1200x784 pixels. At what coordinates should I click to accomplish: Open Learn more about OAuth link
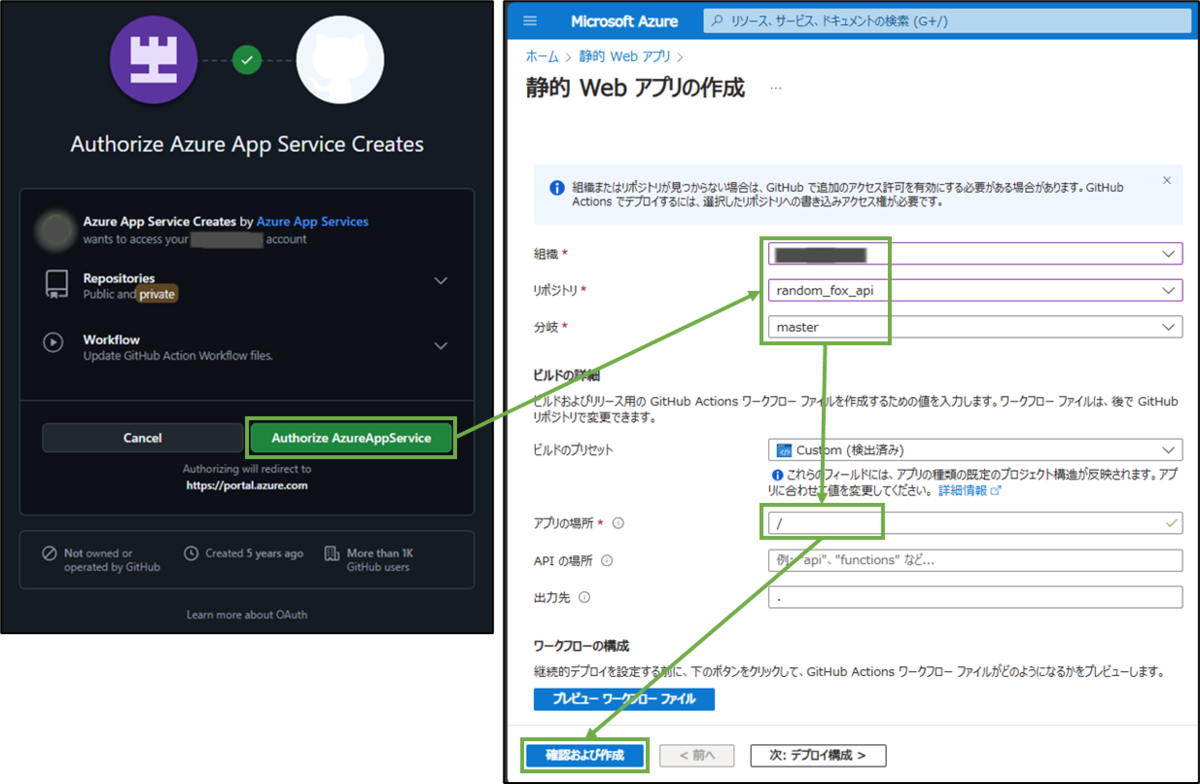(x=247, y=615)
